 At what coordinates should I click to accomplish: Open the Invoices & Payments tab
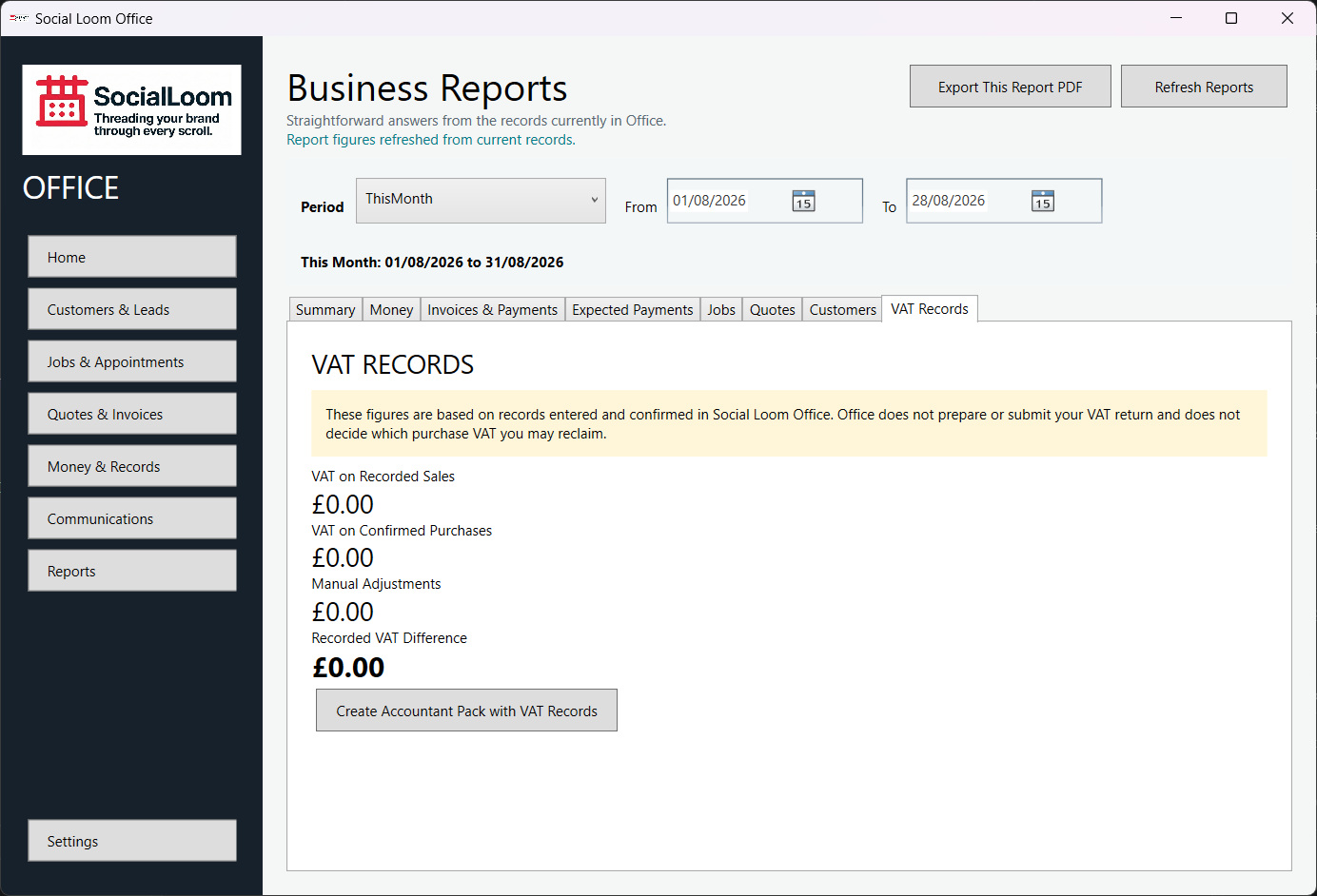click(x=492, y=309)
